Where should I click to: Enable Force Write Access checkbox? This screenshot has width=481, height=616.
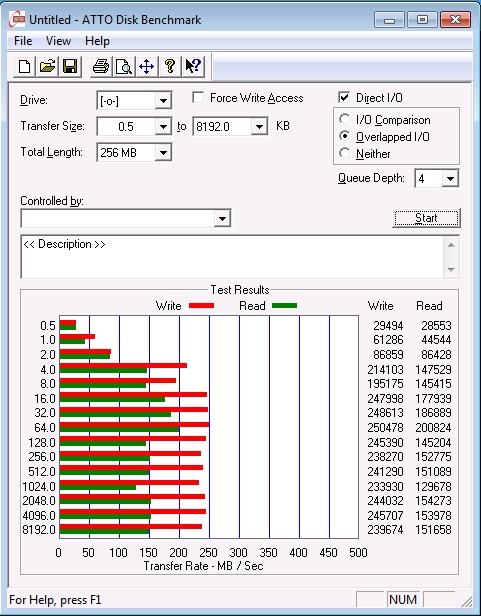[198, 97]
